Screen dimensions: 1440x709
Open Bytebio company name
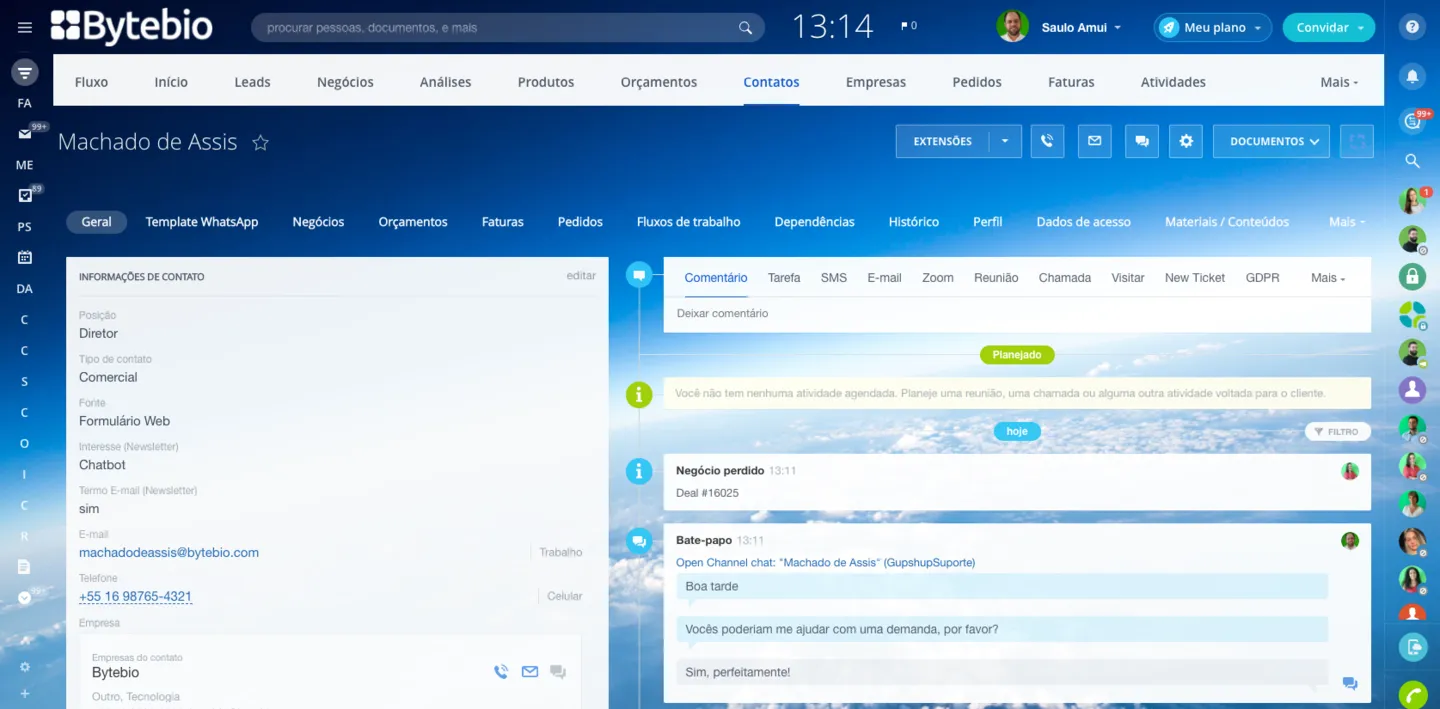pyautogui.click(x=115, y=672)
